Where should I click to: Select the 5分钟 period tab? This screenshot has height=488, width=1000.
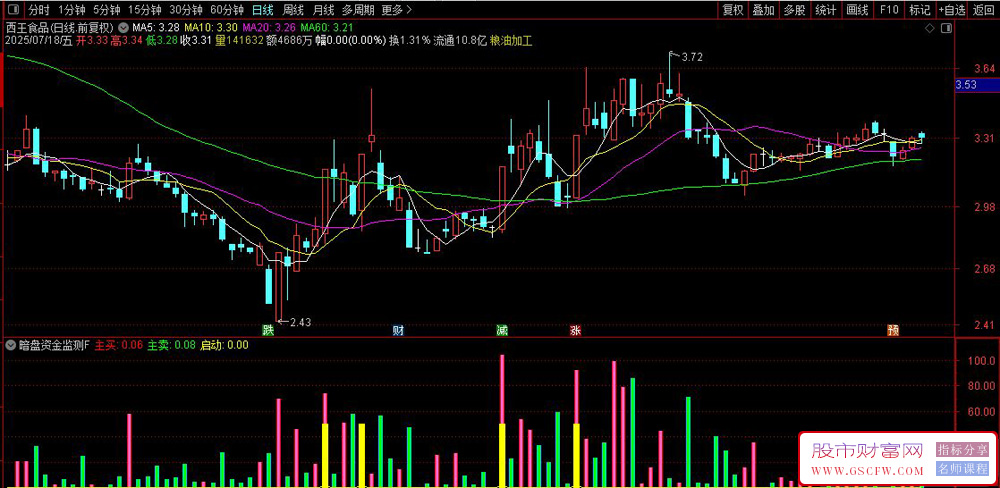click(x=107, y=10)
